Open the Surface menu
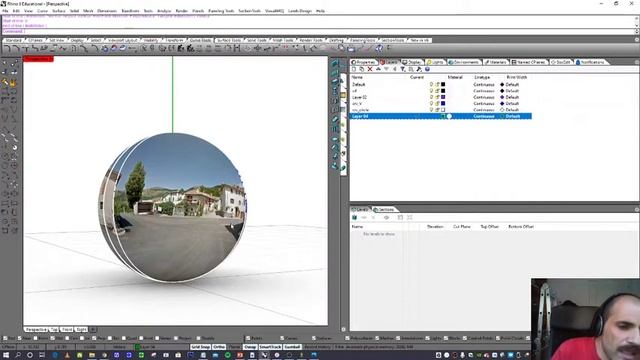Viewport: 640px width, 360px height. (x=59, y=11)
